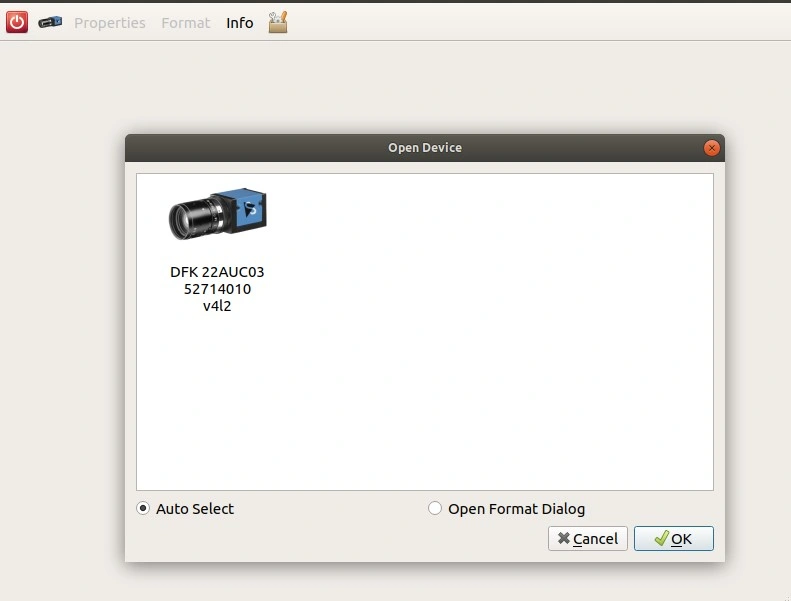This screenshot has width=791, height=601.
Task: Click the Open Device title bar
Action: [424, 148]
